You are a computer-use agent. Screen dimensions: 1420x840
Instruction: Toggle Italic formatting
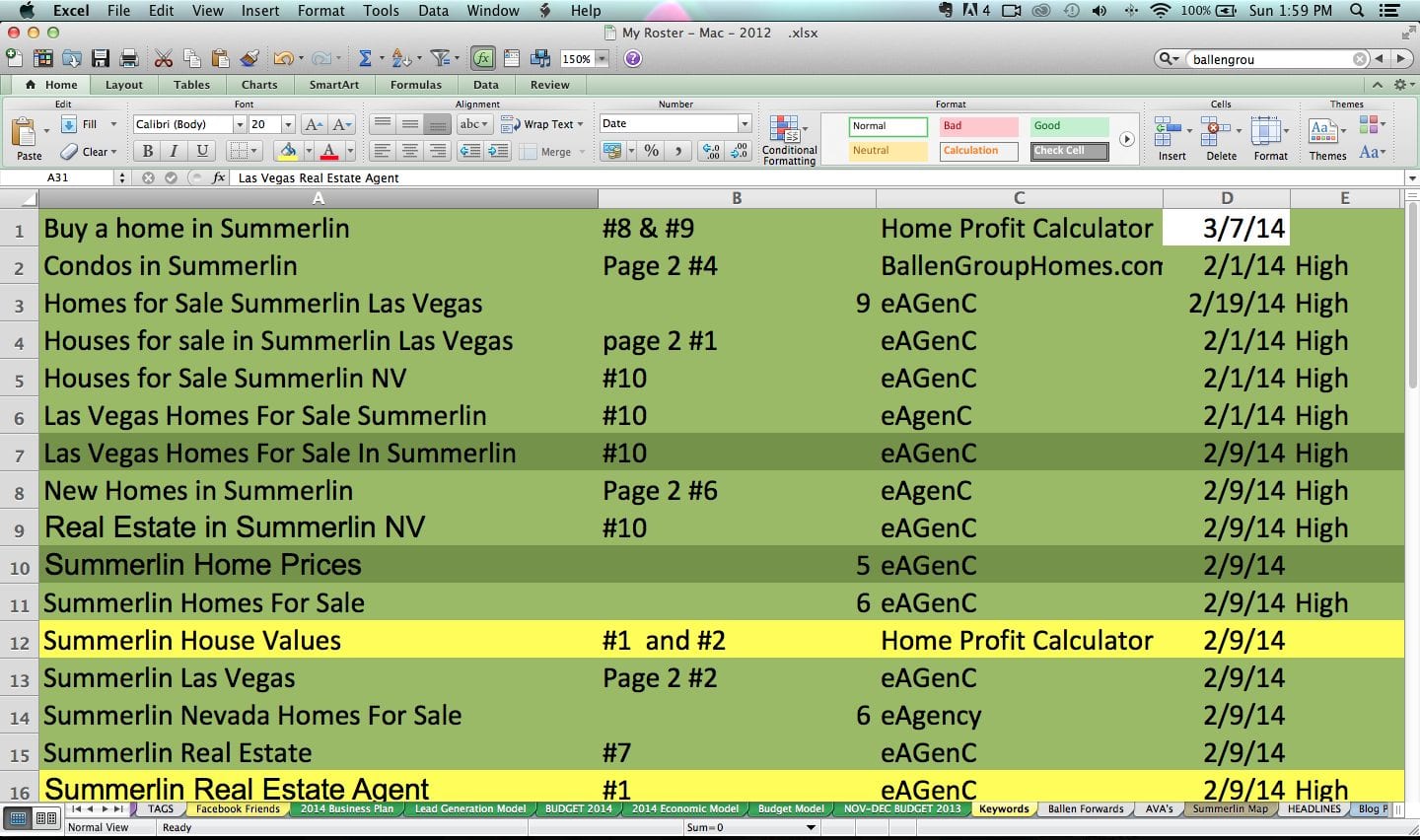click(x=174, y=151)
